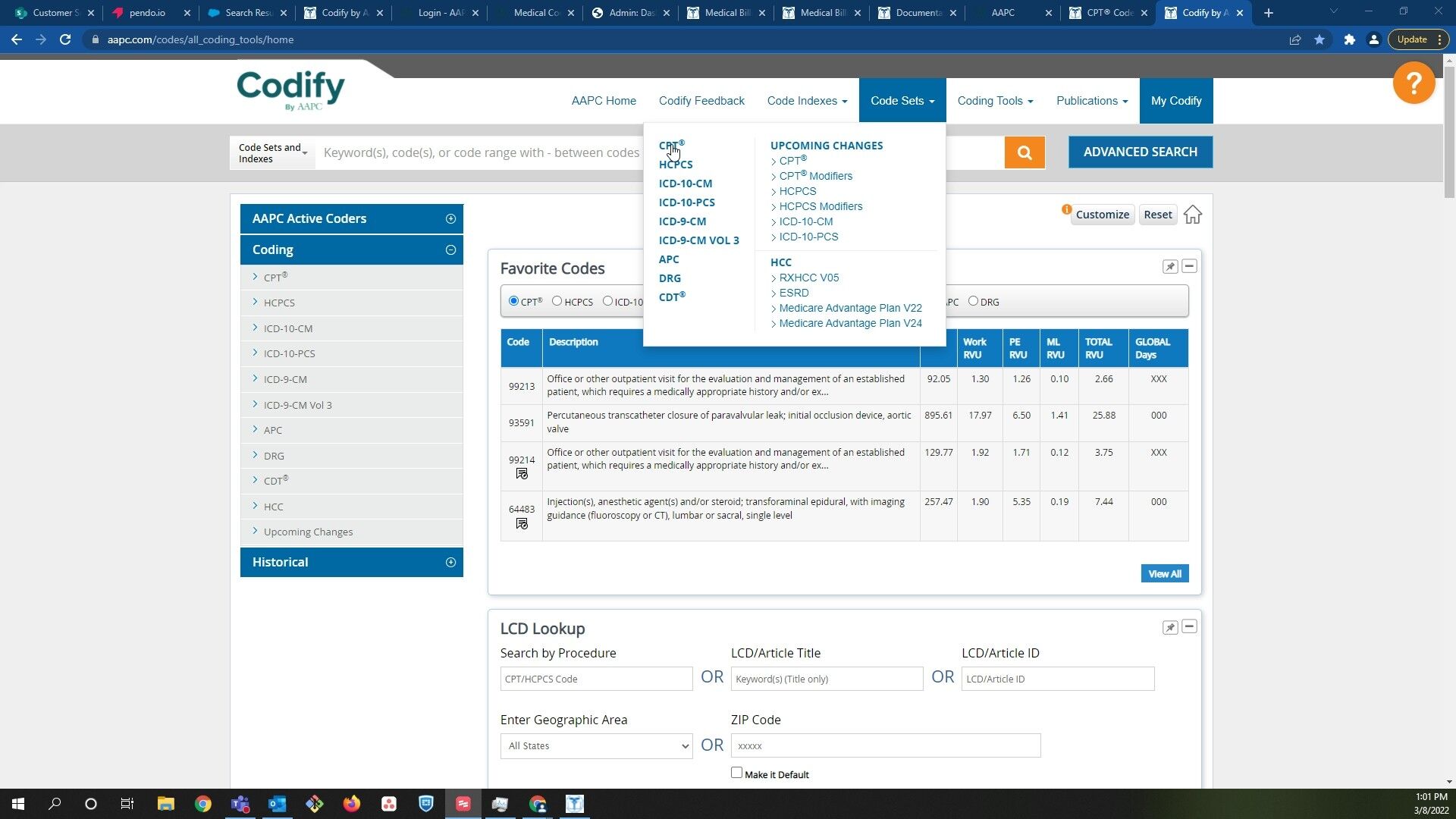Open My Codify navigation item
Viewport: 1456px width, 819px height.
[x=1176, y=101]
